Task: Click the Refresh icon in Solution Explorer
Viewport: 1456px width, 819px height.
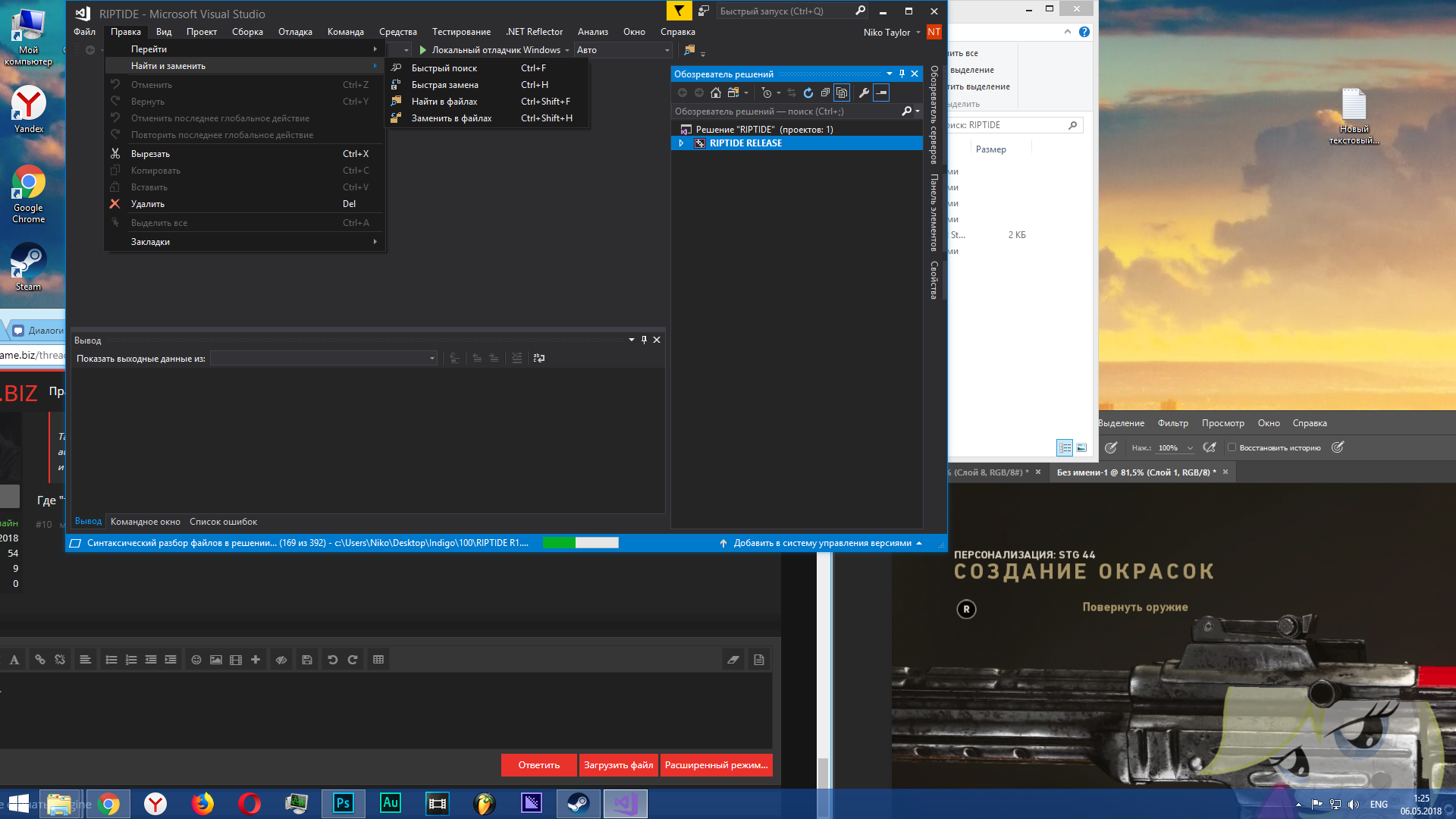Action: click(x=808, y=93)
